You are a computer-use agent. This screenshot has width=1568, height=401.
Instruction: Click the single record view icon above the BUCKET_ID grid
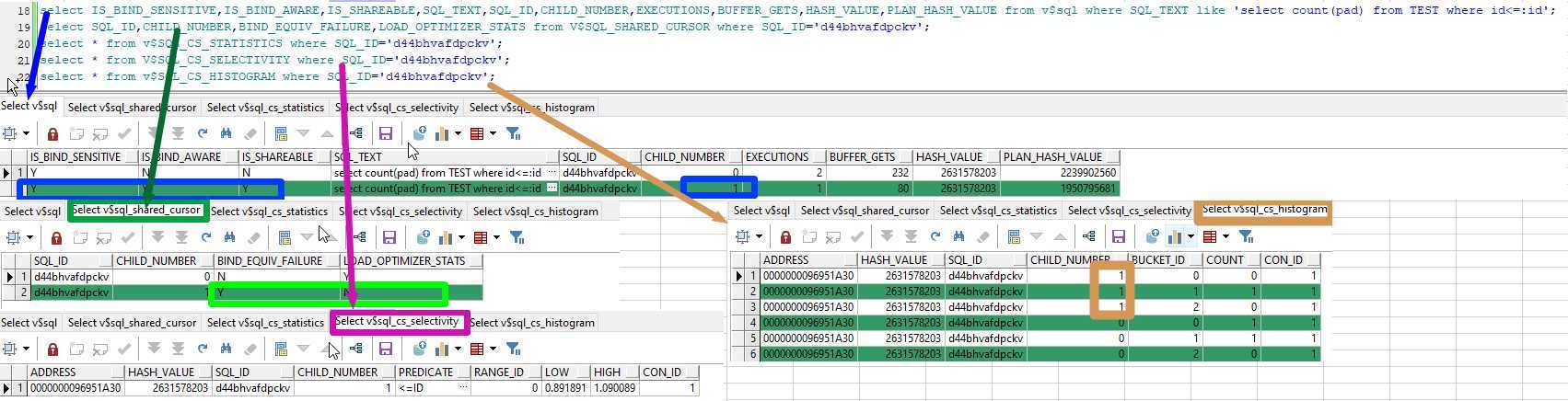[1014, 236]
